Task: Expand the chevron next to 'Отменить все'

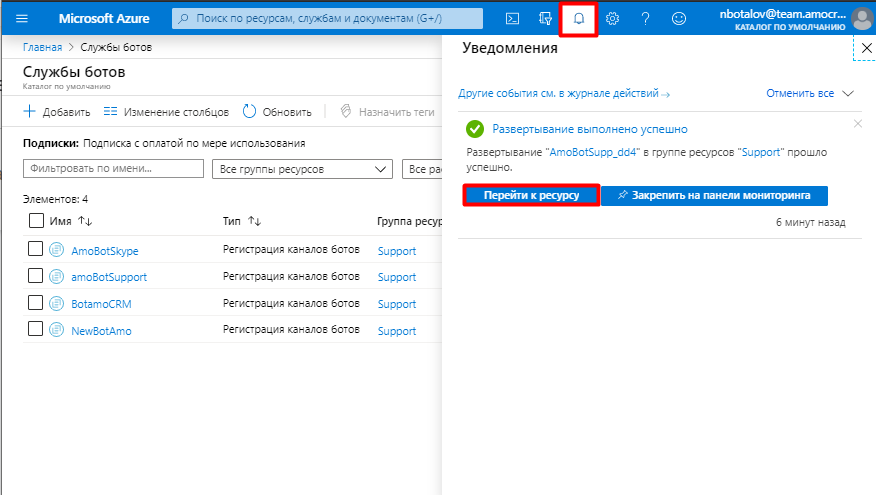Action: point(848,93)
